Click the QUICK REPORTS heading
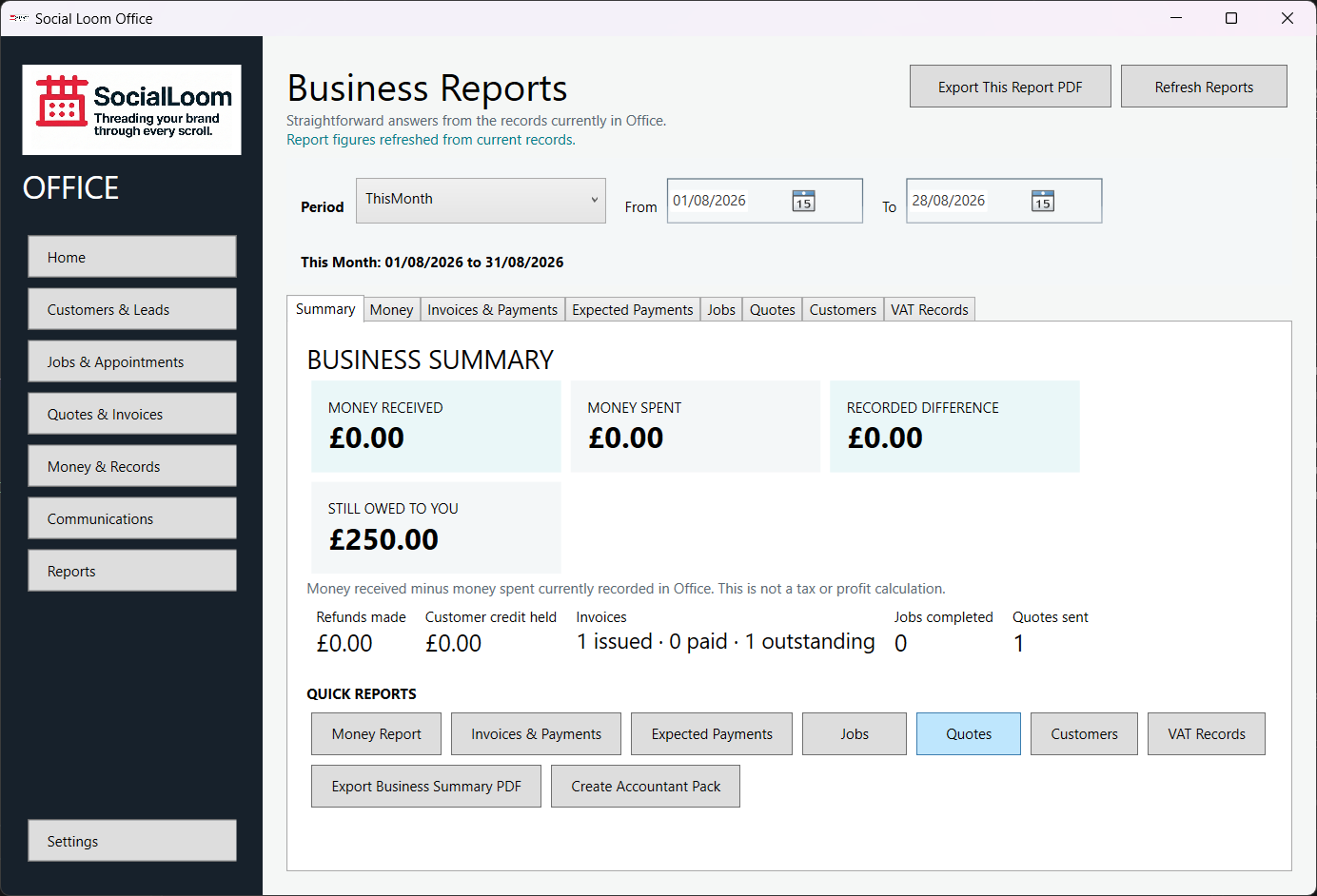This screenshot has height=896, width=1317. coord(362,694)
